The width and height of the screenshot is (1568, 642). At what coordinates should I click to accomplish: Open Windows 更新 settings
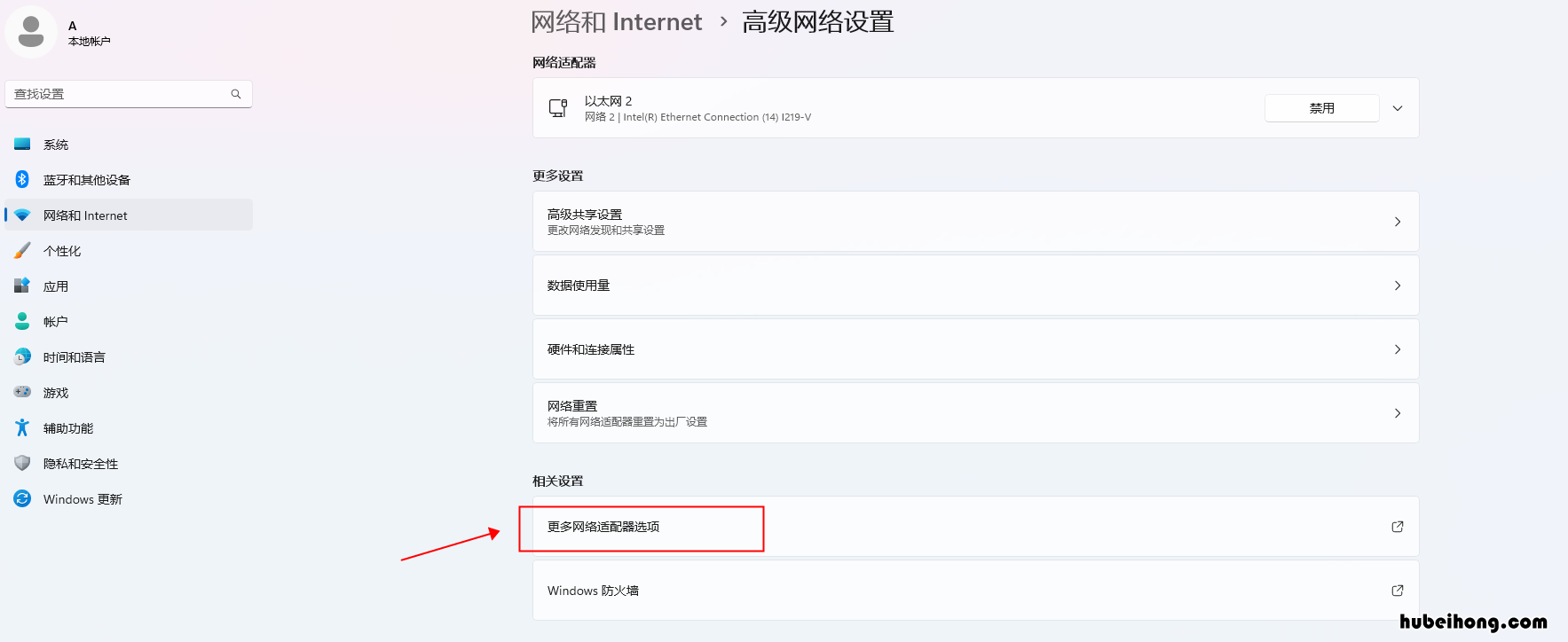click(129, 498)
